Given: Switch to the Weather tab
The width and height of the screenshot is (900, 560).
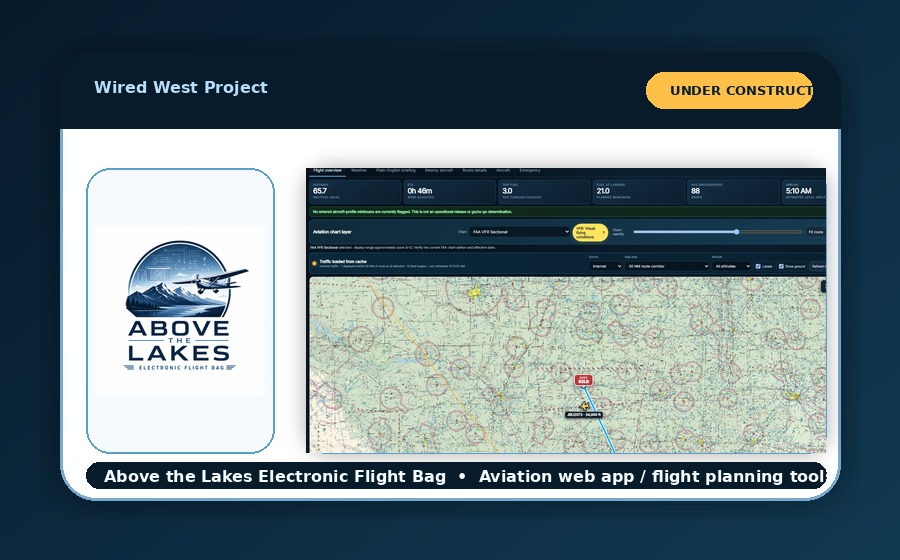Looking at the screenshot, I should [359, 170].
